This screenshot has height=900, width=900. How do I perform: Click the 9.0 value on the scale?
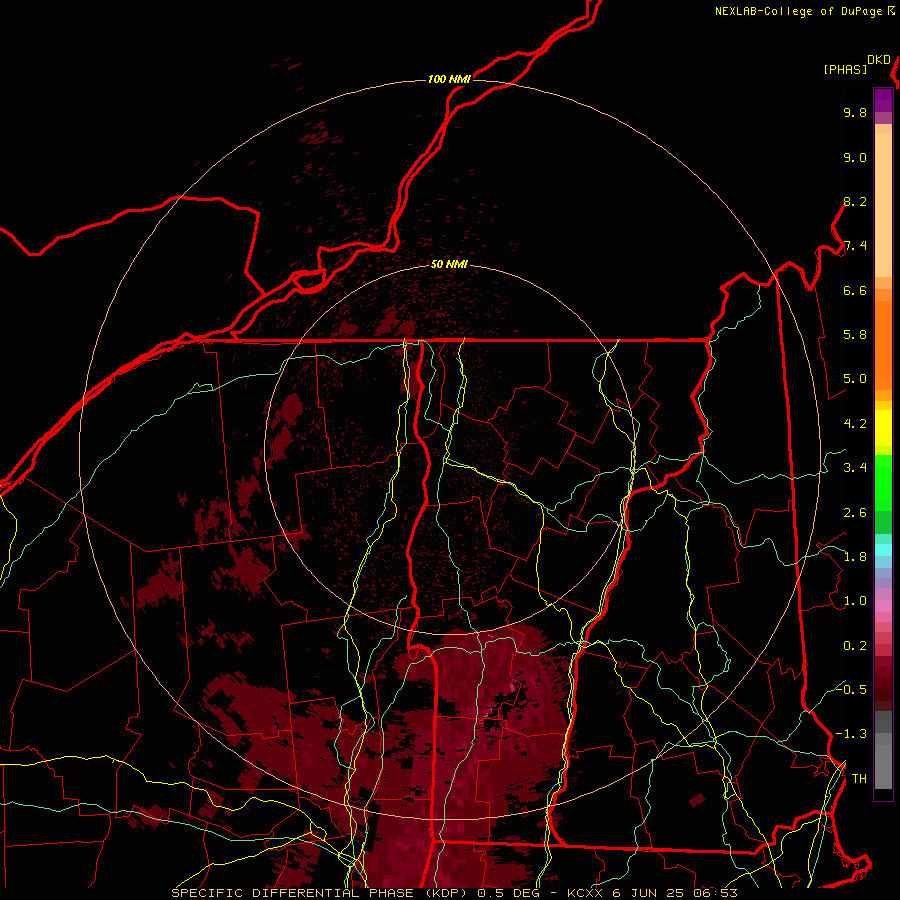coord(855,157)
